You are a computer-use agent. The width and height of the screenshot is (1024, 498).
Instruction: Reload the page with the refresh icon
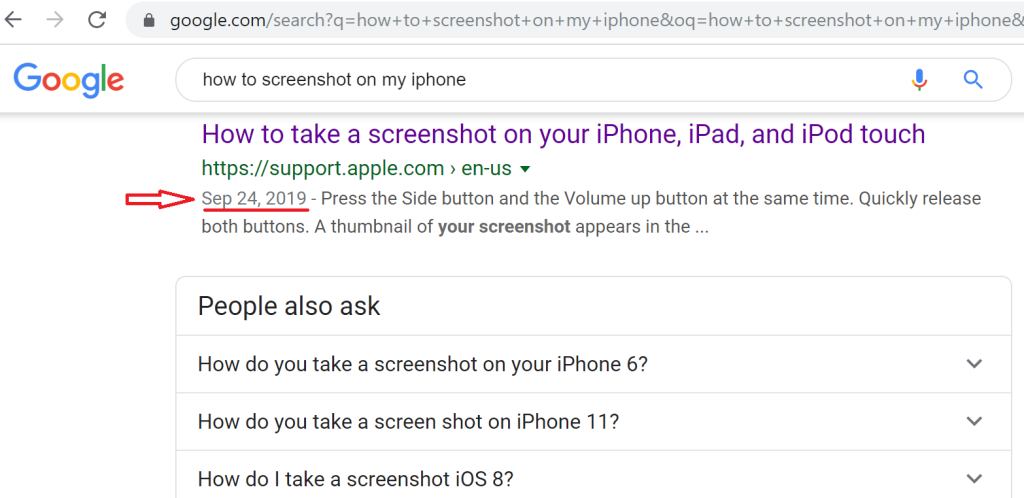97,20
